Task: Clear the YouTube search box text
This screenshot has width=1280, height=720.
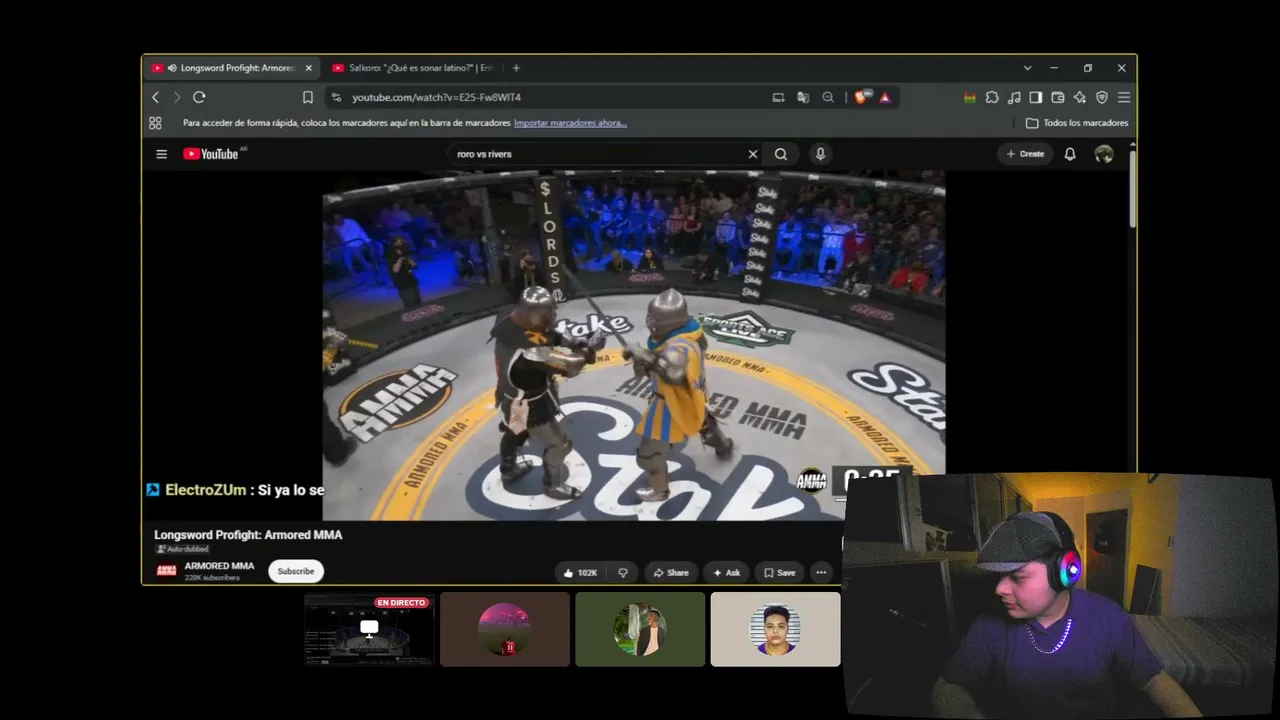Action: tap(753, 154)
